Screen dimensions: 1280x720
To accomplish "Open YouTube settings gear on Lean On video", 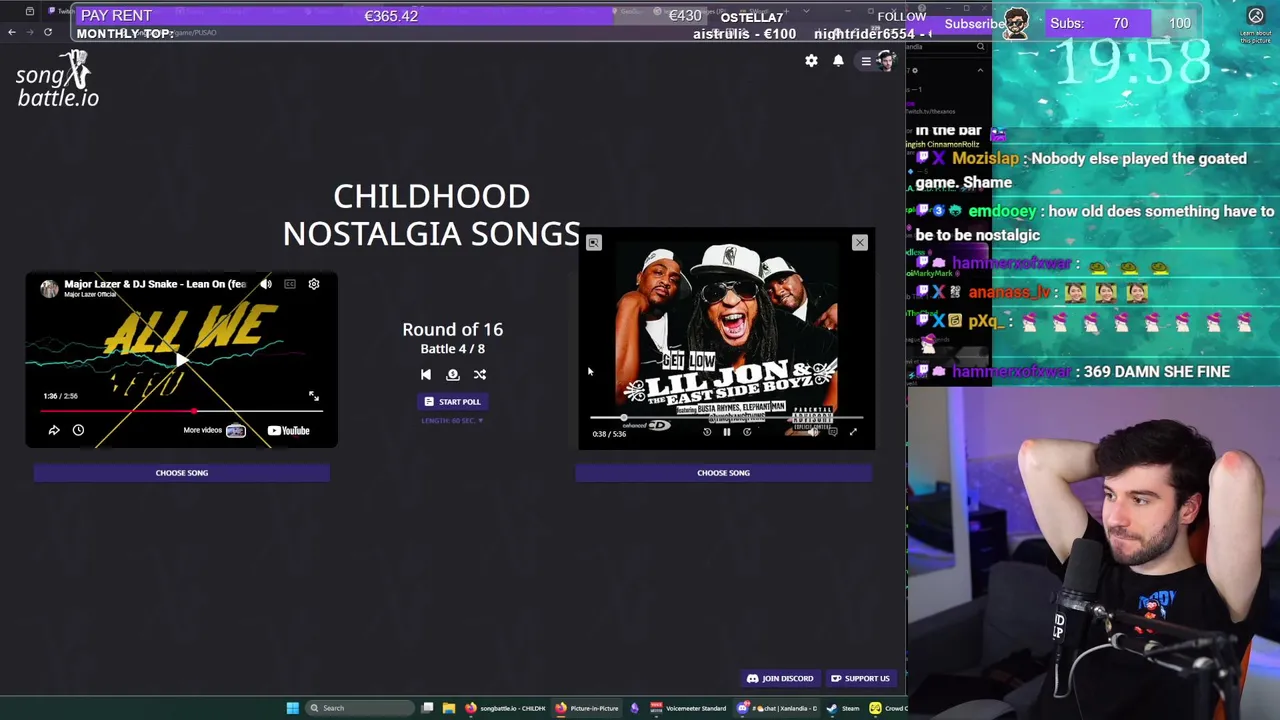I will [314, 284].
